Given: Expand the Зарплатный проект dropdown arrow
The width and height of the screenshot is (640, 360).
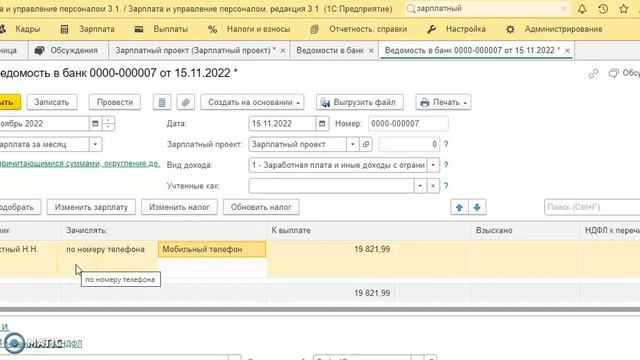Looking at the screenshot, I should 352,144.
